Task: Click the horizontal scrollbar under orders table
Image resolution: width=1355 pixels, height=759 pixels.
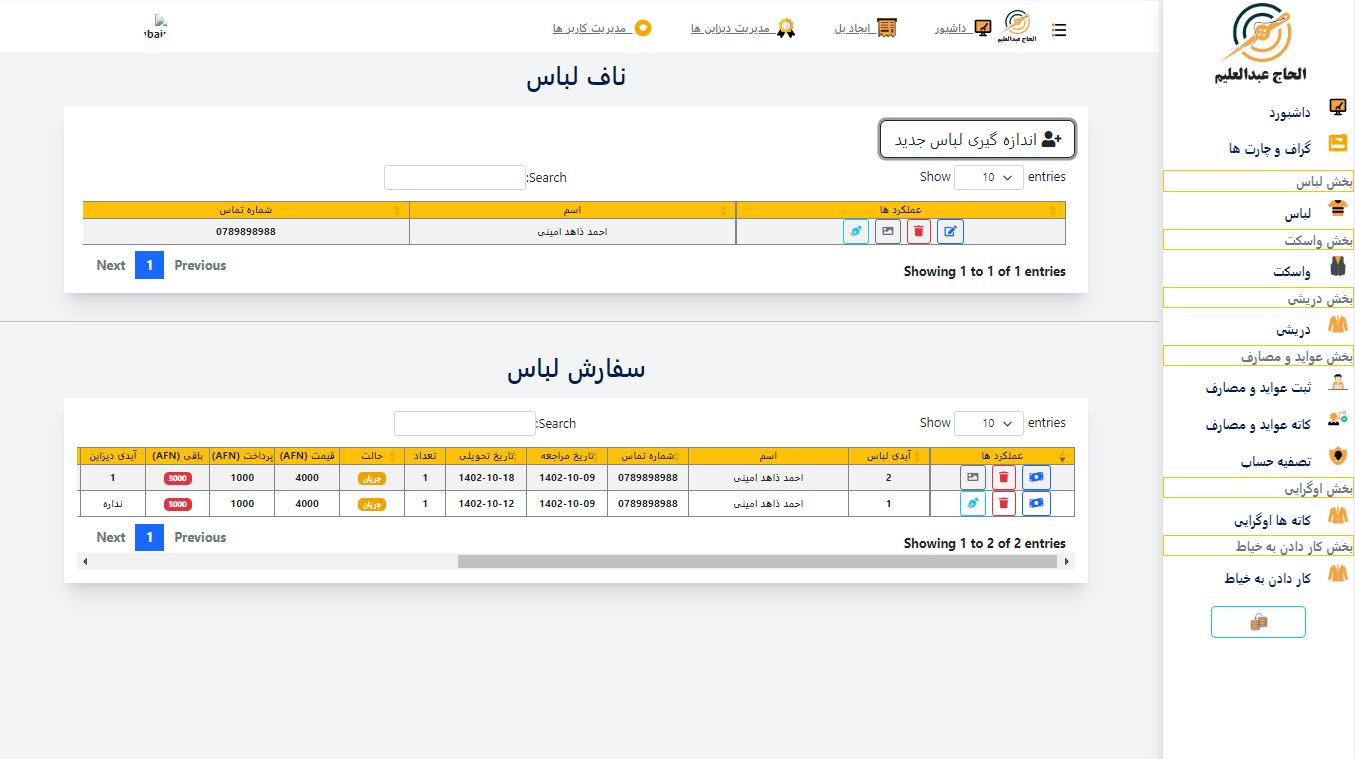Action: [757, 562]
